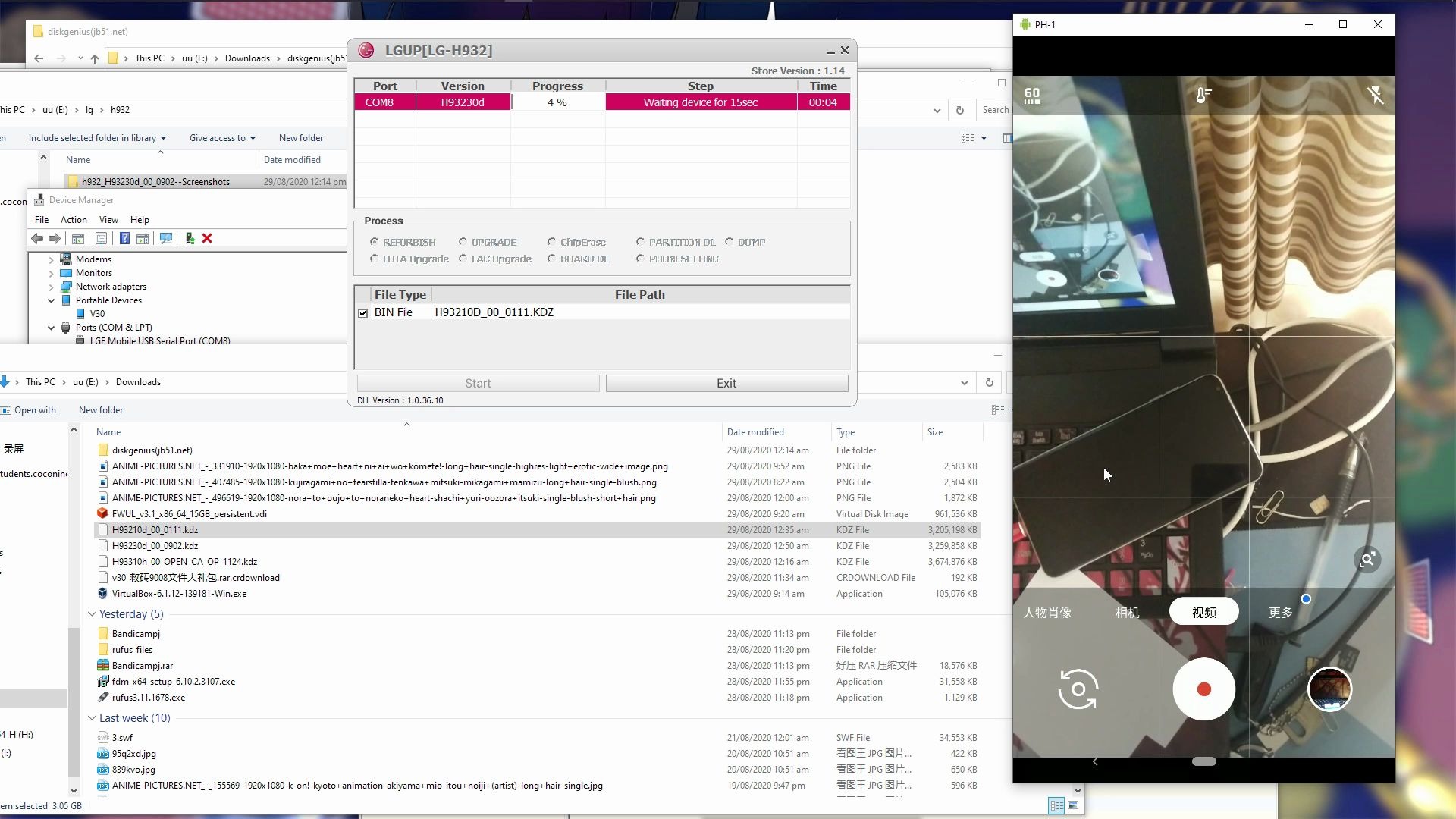Click the scan for hardware changes icon
This screenshot has width=1456, height=819.
coord(167,239)
